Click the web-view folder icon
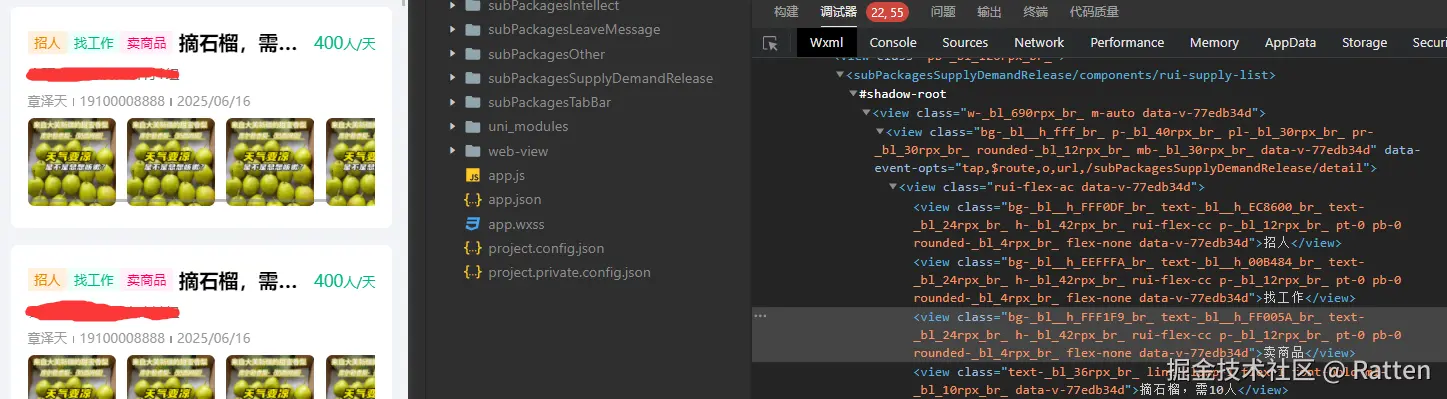 473,151
